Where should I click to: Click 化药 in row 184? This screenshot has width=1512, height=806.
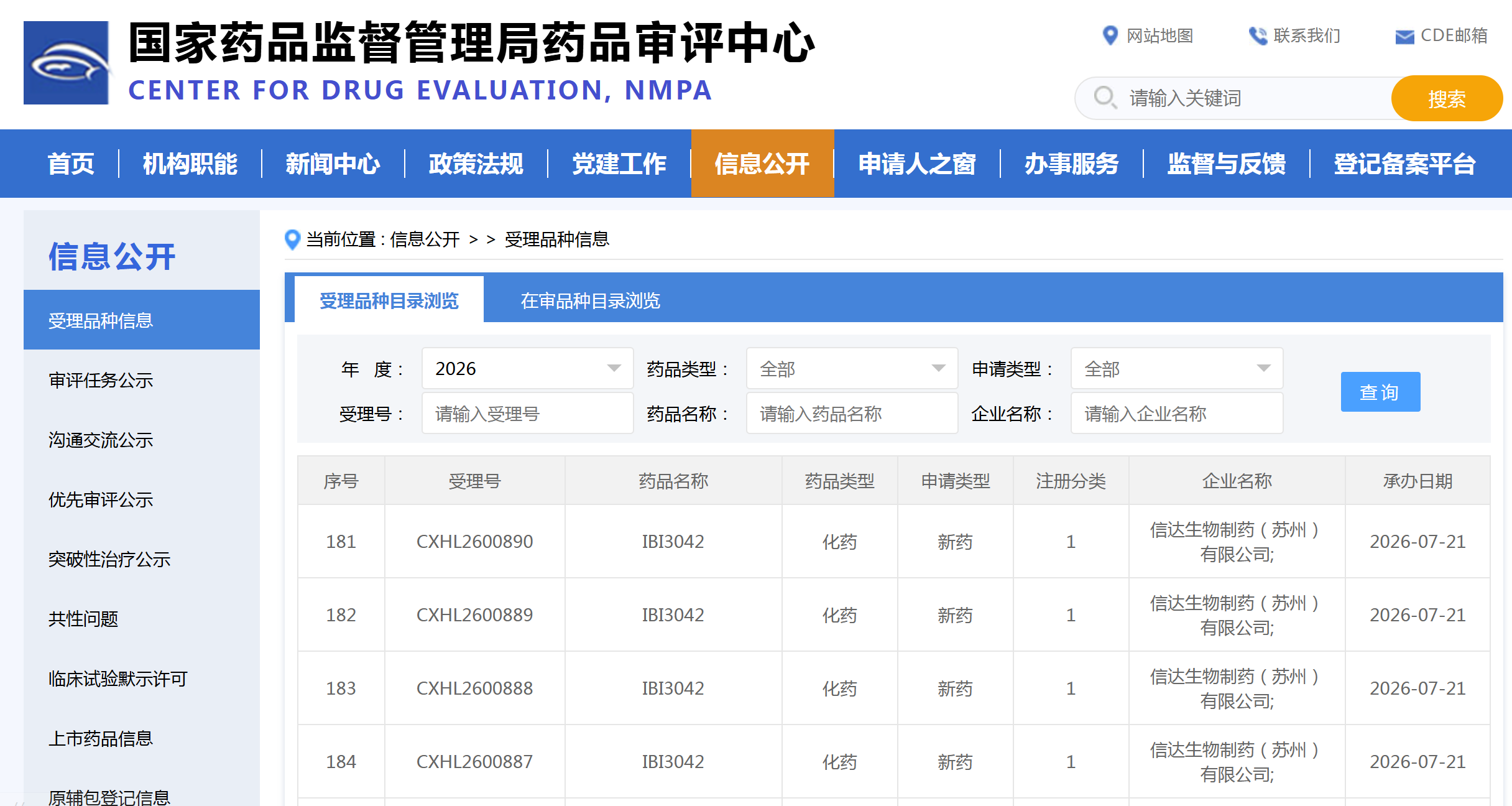(x=840, y=762)
